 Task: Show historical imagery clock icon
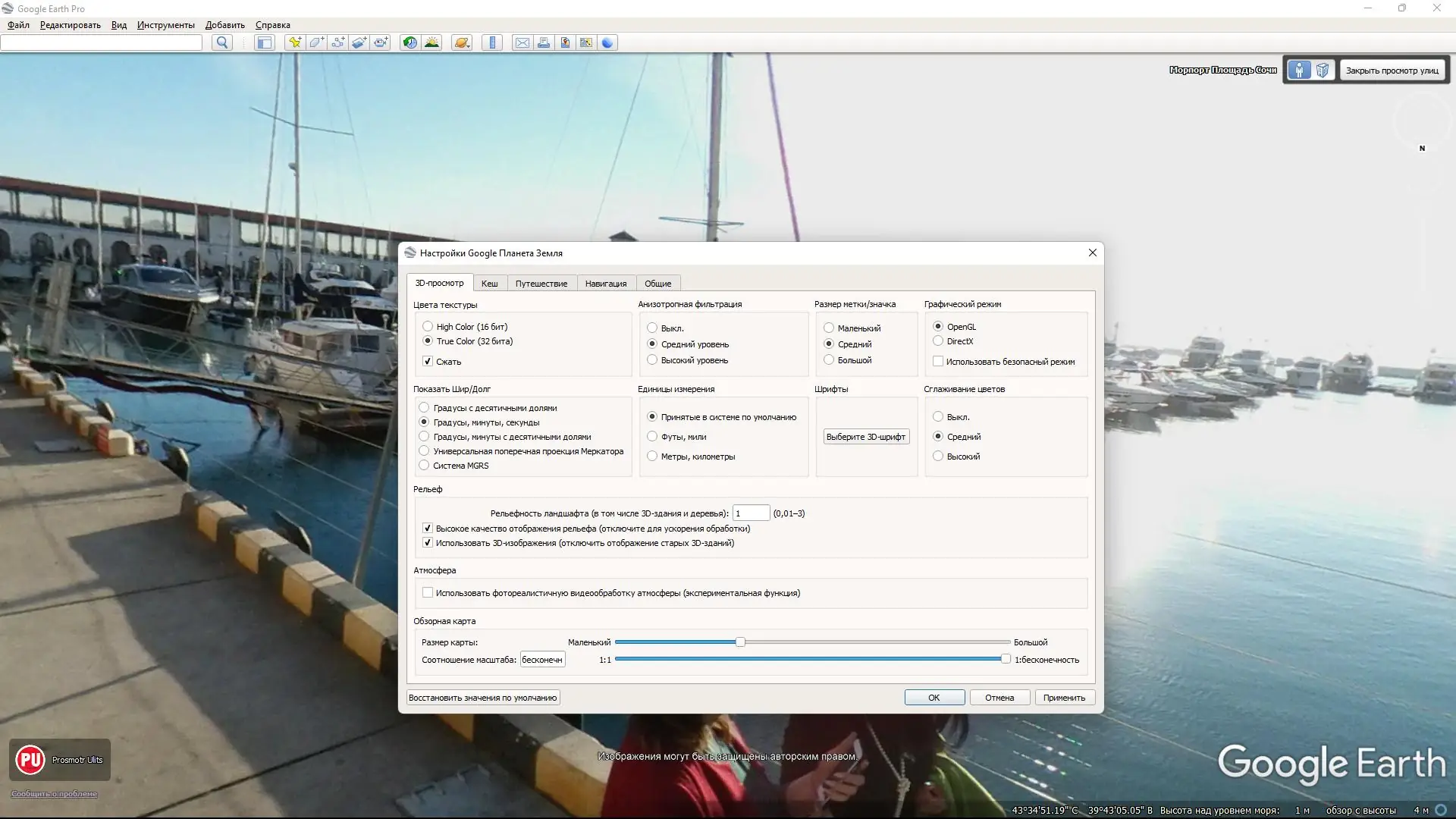click(409, 42)
